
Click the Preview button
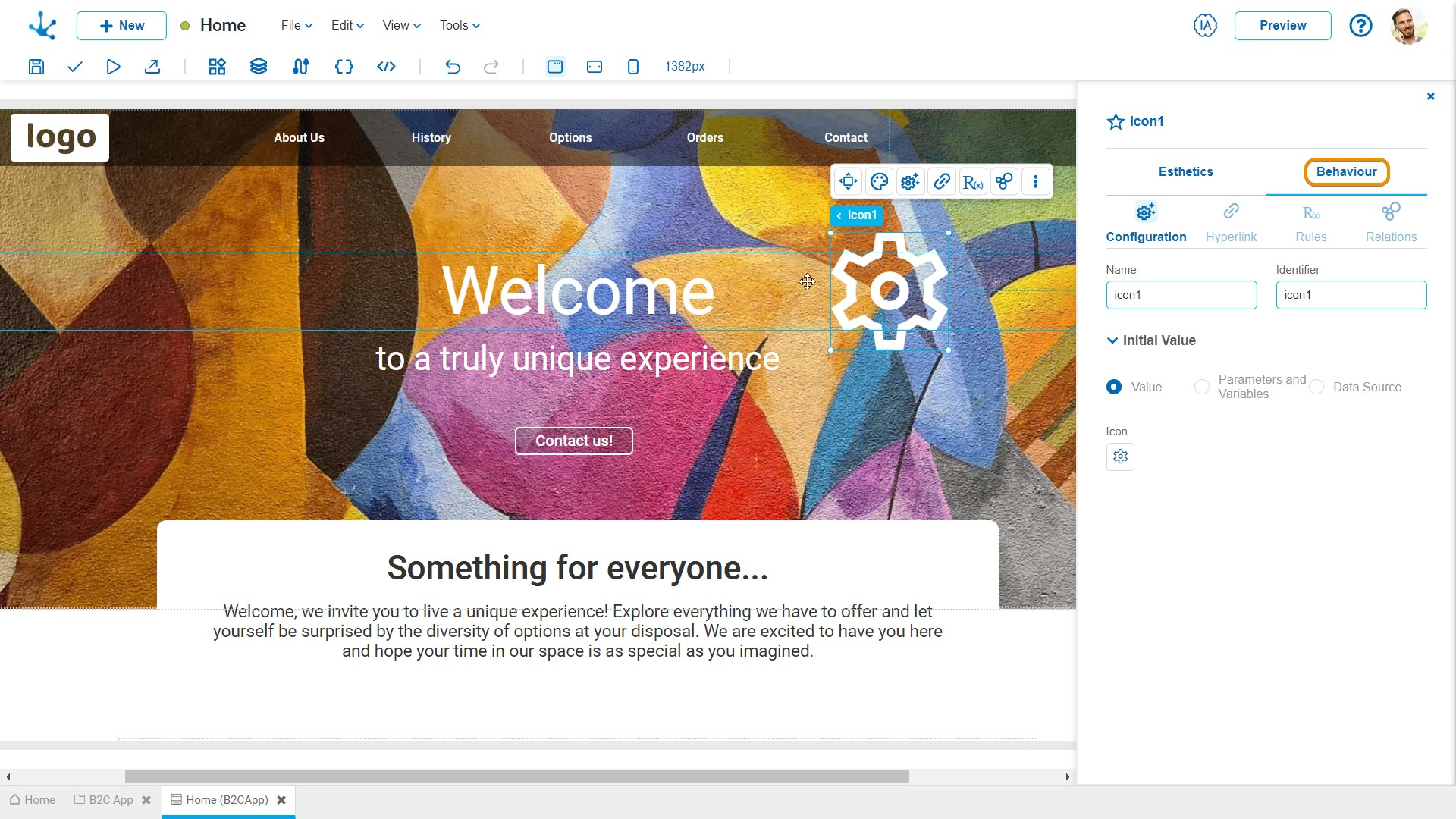(1283, 25)
